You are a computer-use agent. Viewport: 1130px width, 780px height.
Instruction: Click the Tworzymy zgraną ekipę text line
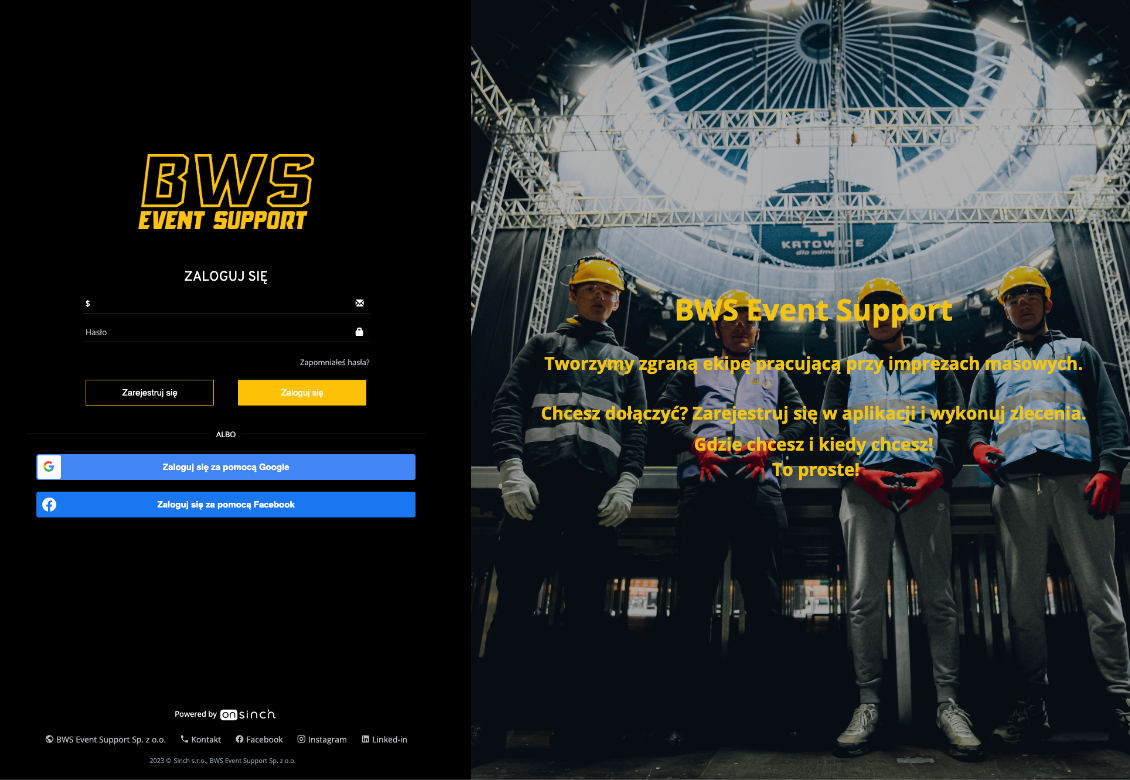[814, 364]
